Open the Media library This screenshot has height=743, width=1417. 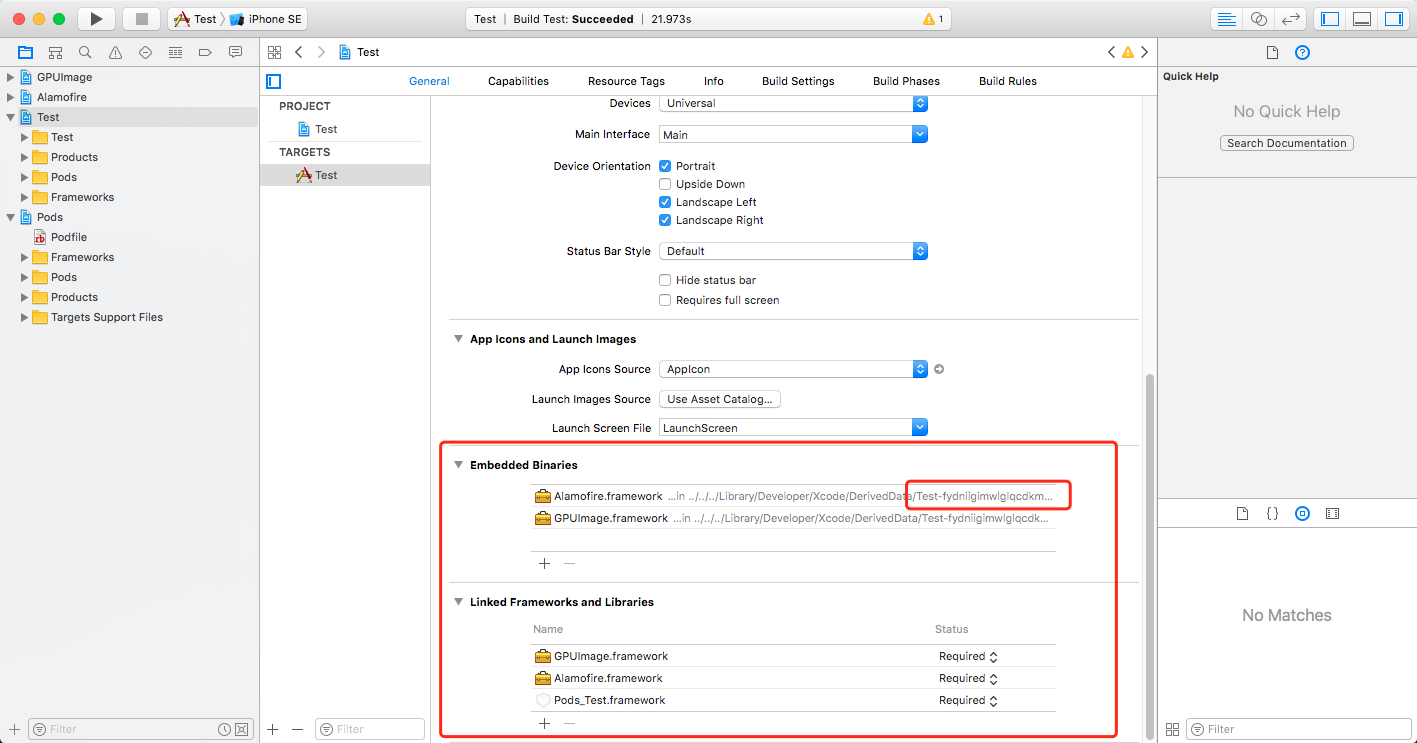click(1332, 513)
